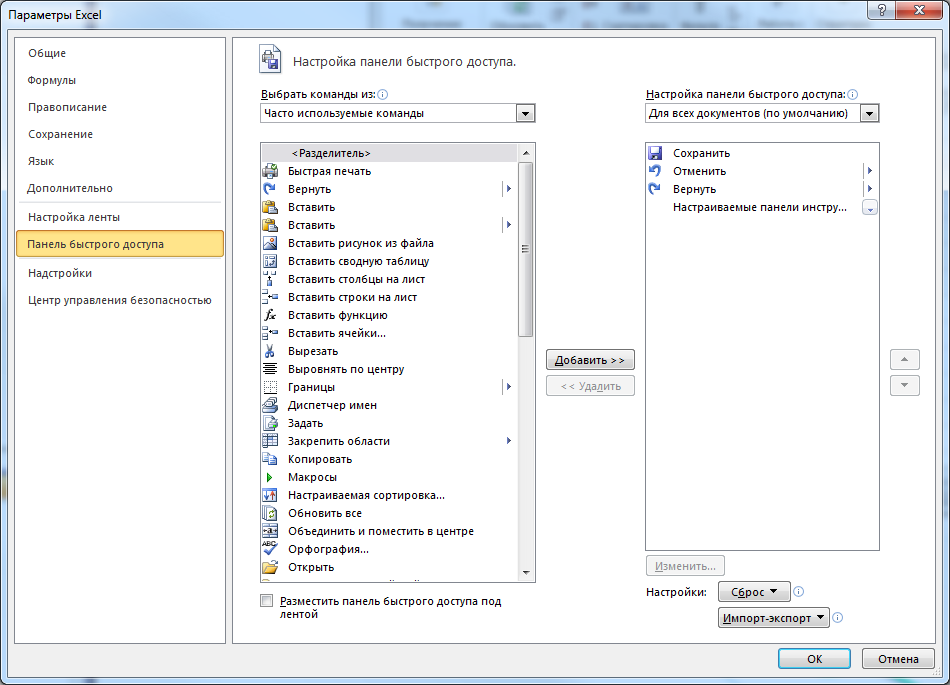Expand the arrow next to Отменить in the right list
This screenshot has width=950, height=685.
869,171
